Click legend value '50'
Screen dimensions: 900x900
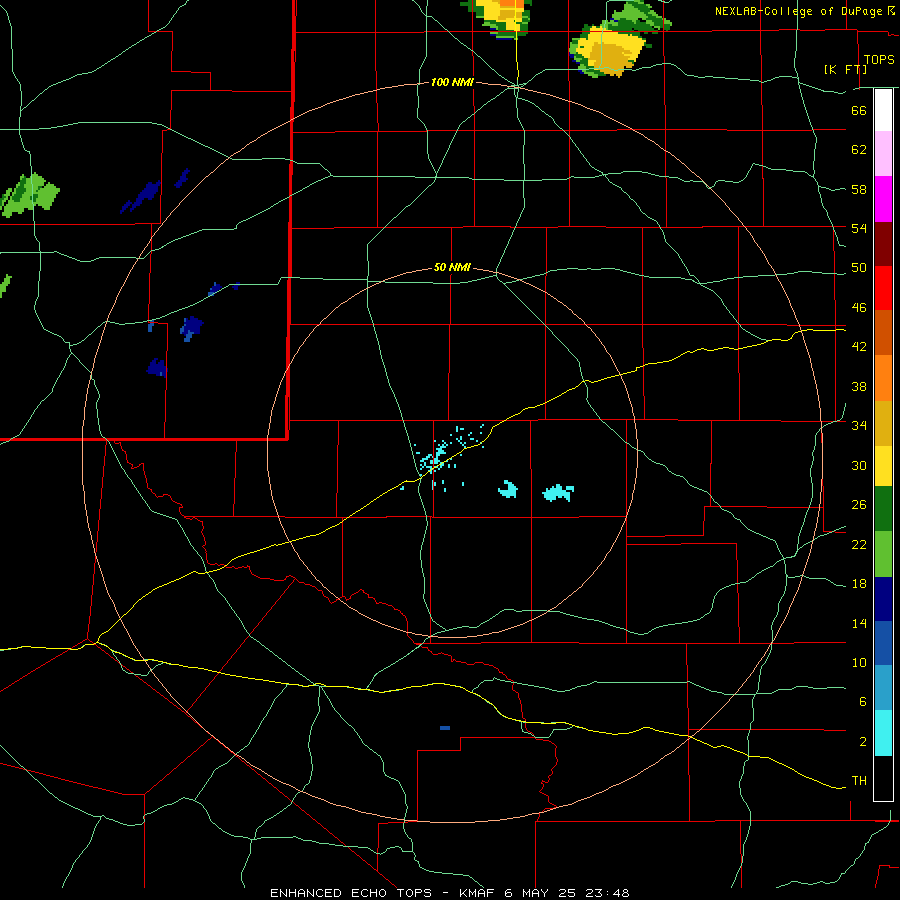point(859,268)
